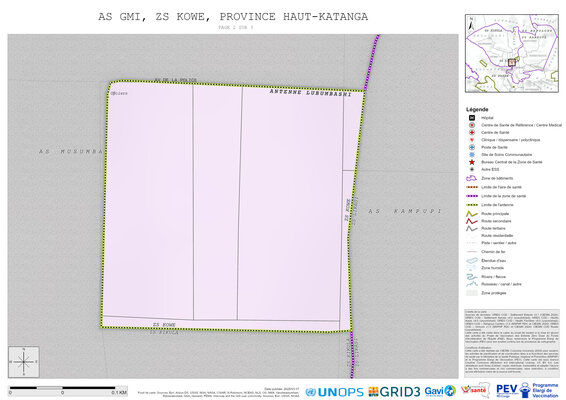Click the 'AV DE LA POLICE' road label
Viewport: 566px width, 400px height.
[x=176, y=80]
